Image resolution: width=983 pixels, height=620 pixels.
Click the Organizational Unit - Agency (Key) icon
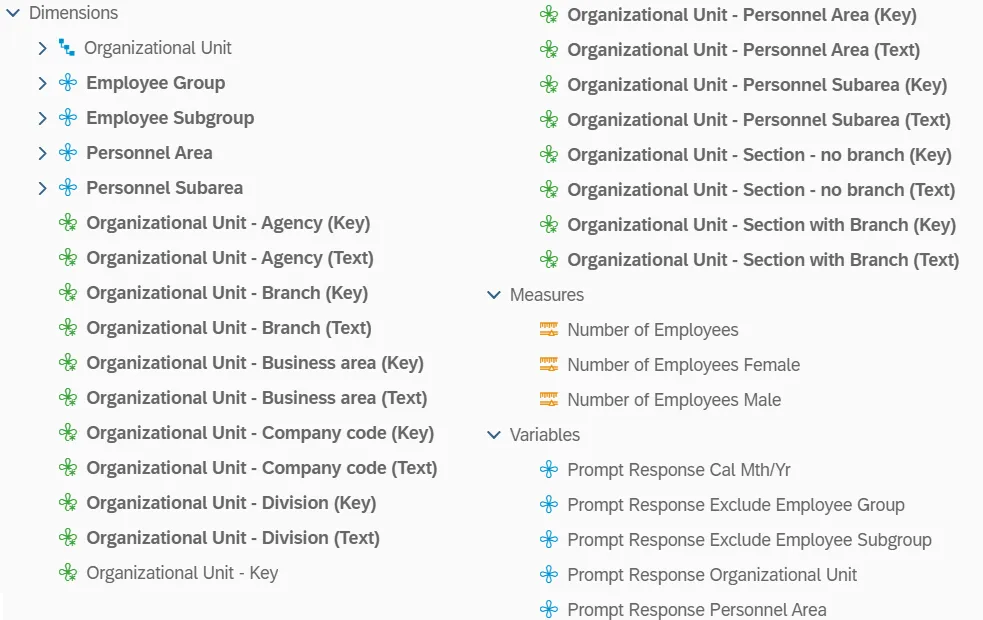pyautogui.click(x=68, y=223)
